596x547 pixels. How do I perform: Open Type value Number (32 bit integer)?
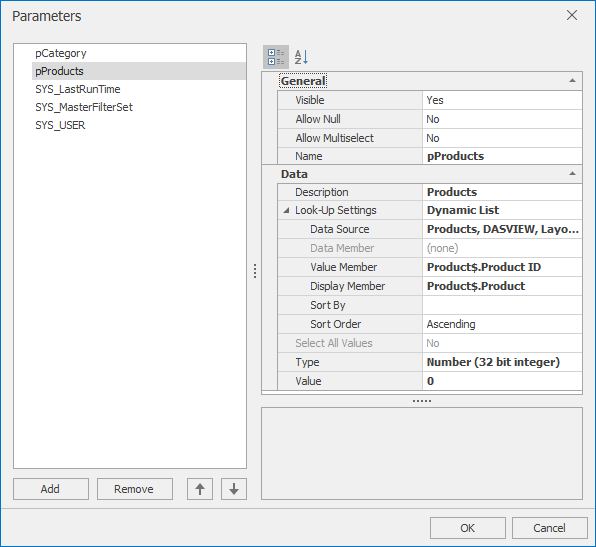[502, 362]
